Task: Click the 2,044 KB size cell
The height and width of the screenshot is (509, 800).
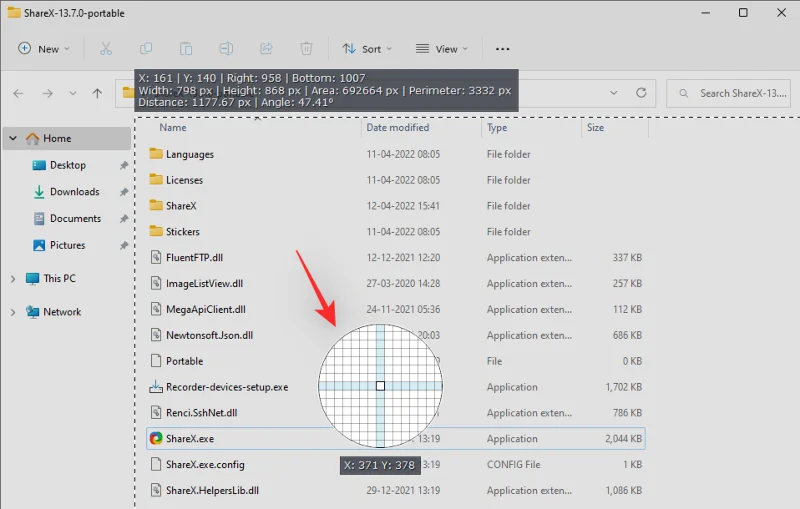Action: point(623,439)
